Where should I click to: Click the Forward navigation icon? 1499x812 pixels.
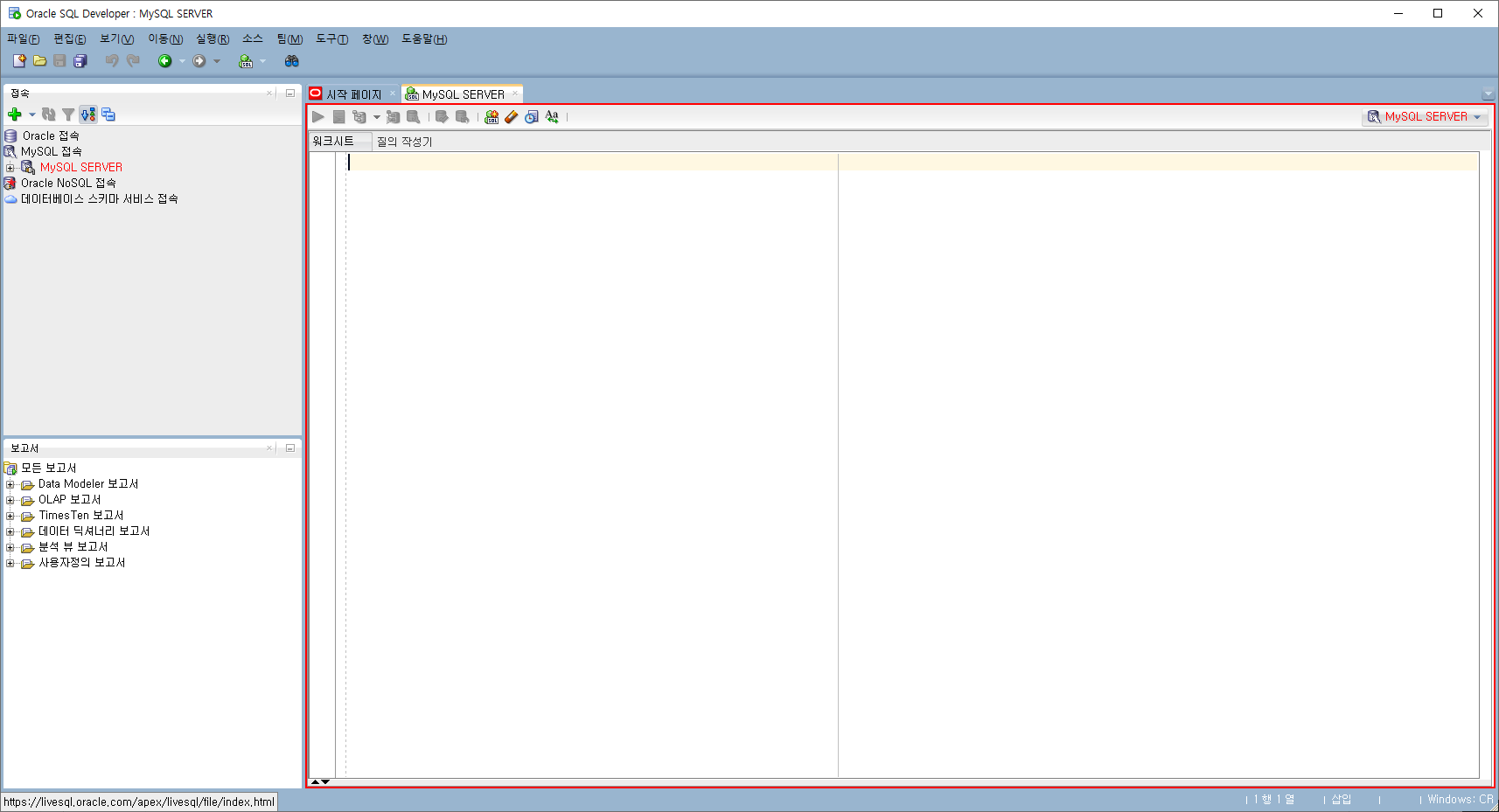[199, 60]
